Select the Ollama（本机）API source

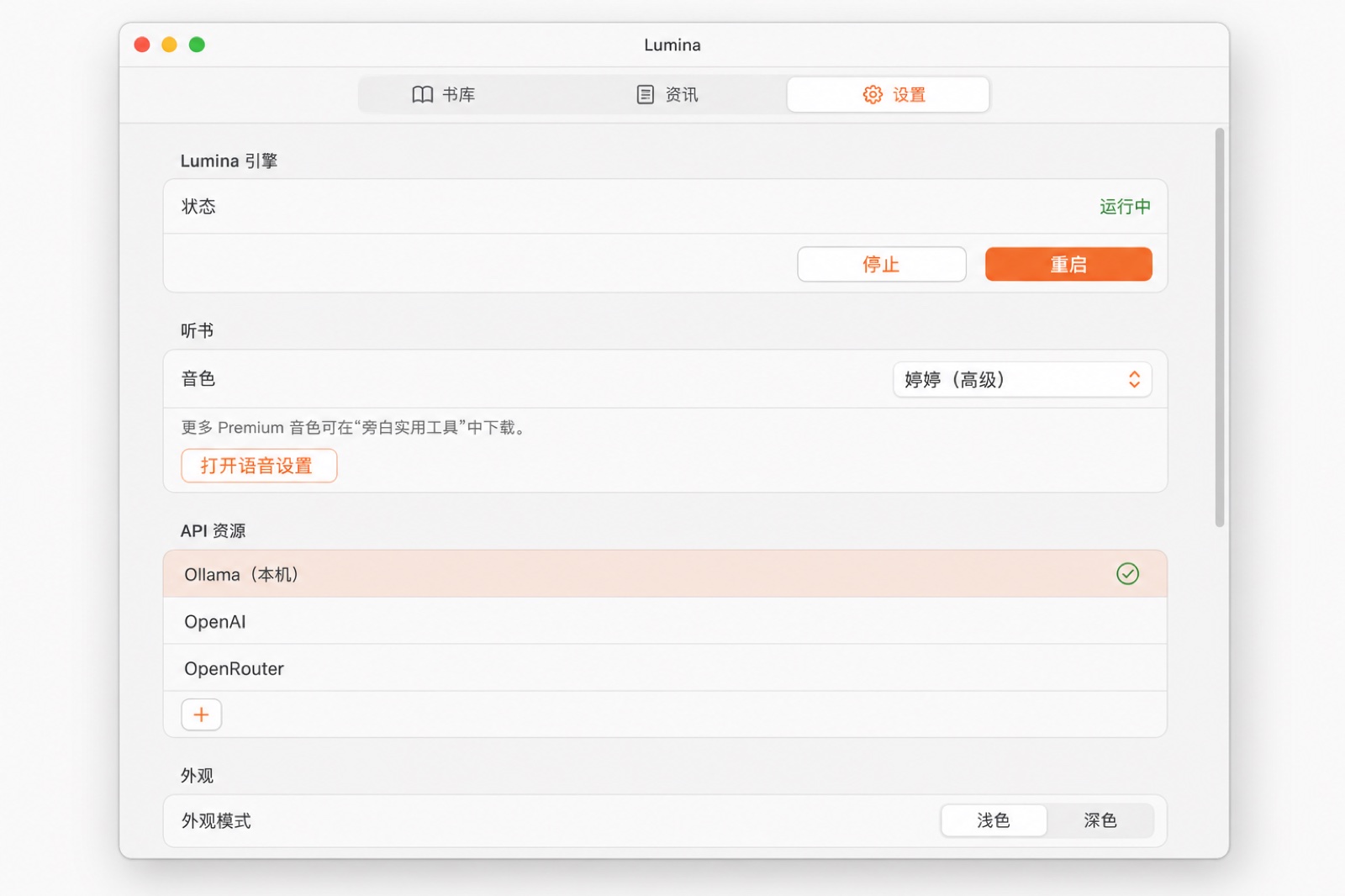(665, 574)
